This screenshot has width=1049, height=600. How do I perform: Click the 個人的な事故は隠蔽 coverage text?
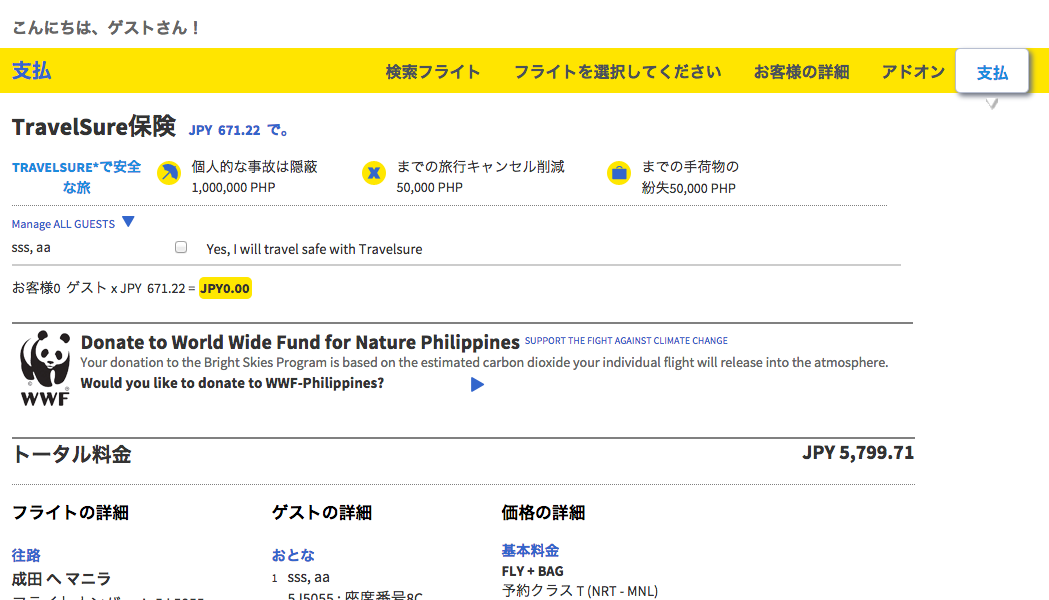(255, 167)
